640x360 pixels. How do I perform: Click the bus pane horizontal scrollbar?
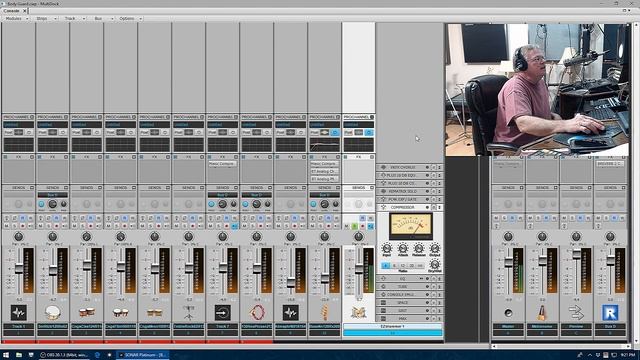point(562,346)
